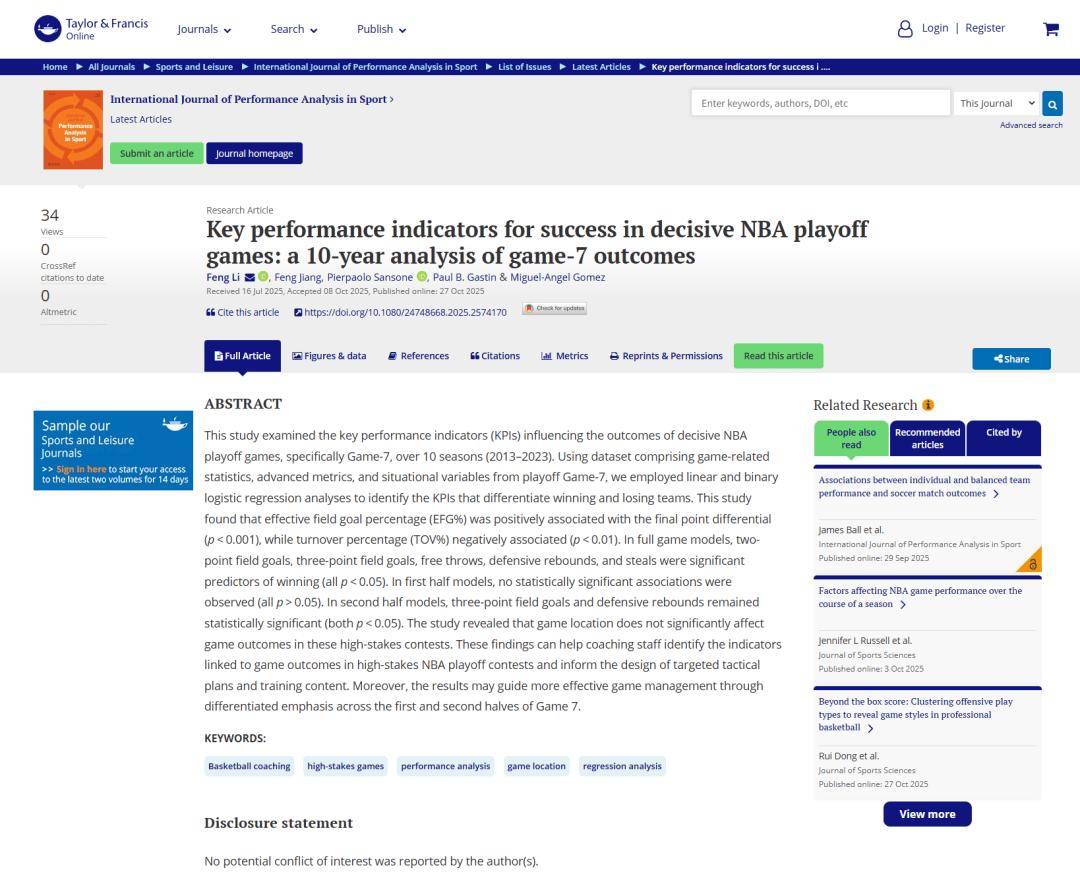Click the Taylor & Francis Online logo
This screenshot has height=876, width=1080.
(91, 29)
